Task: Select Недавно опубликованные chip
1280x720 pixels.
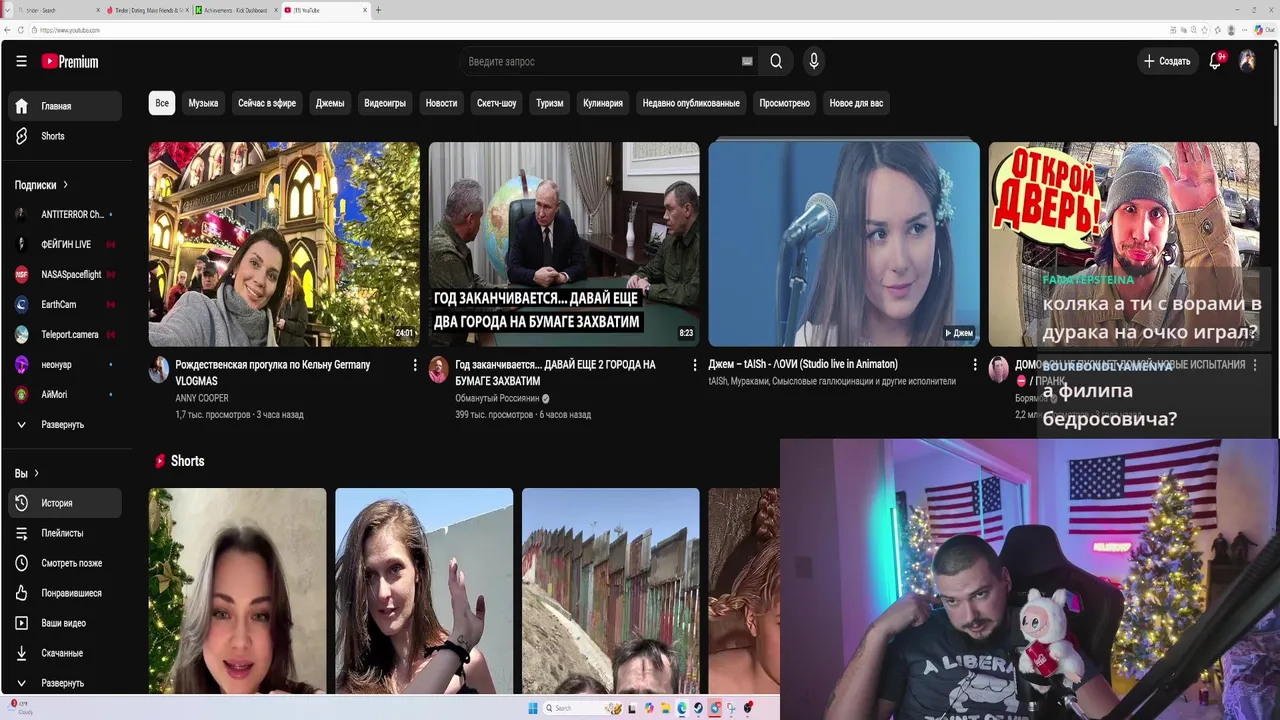Action: pos(691,103)
